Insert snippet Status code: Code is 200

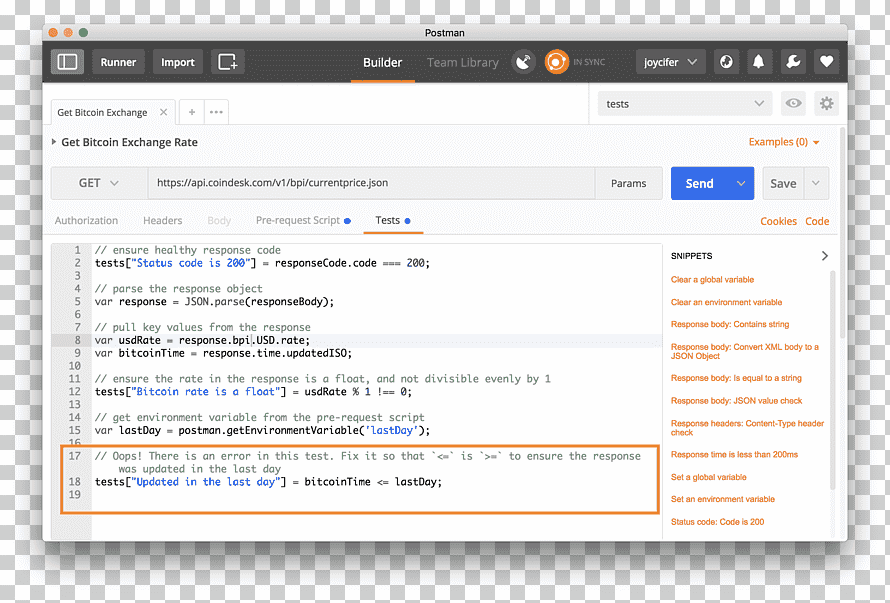tap(717, 522)
